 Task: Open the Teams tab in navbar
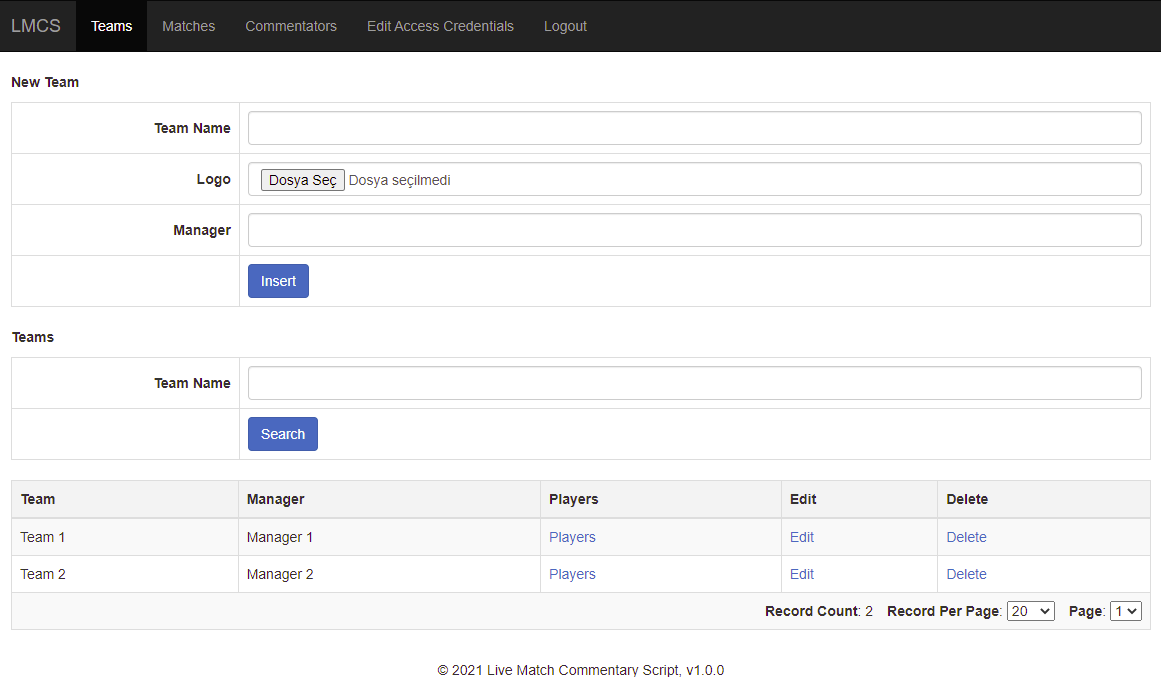tap(111, 26)
